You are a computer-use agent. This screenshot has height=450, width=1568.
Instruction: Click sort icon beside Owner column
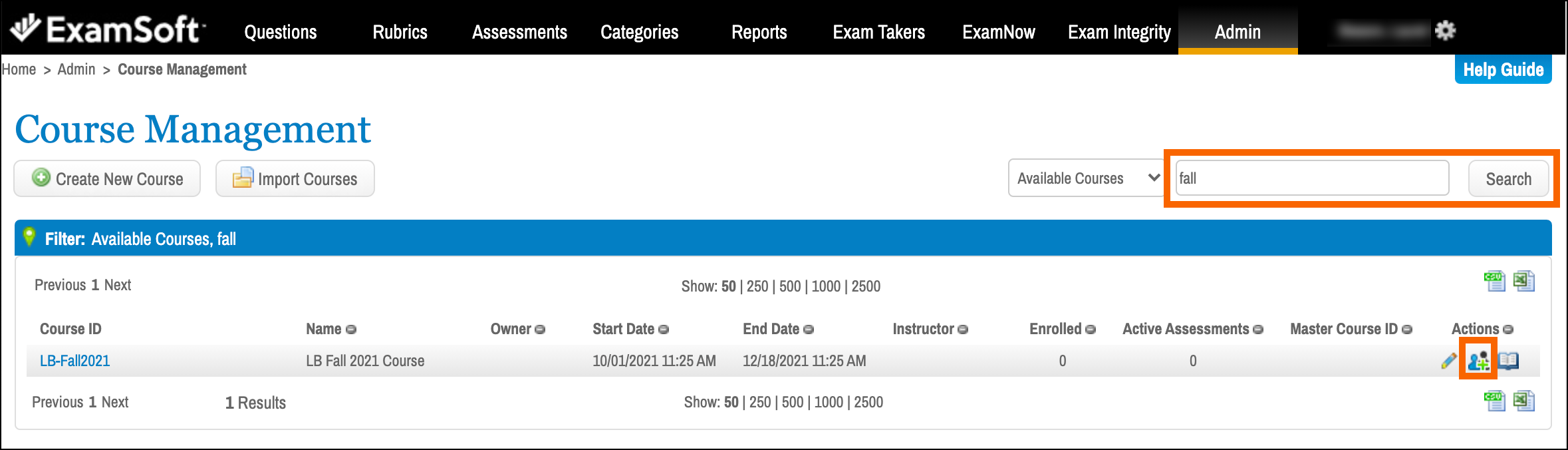[x=540, y=330]
